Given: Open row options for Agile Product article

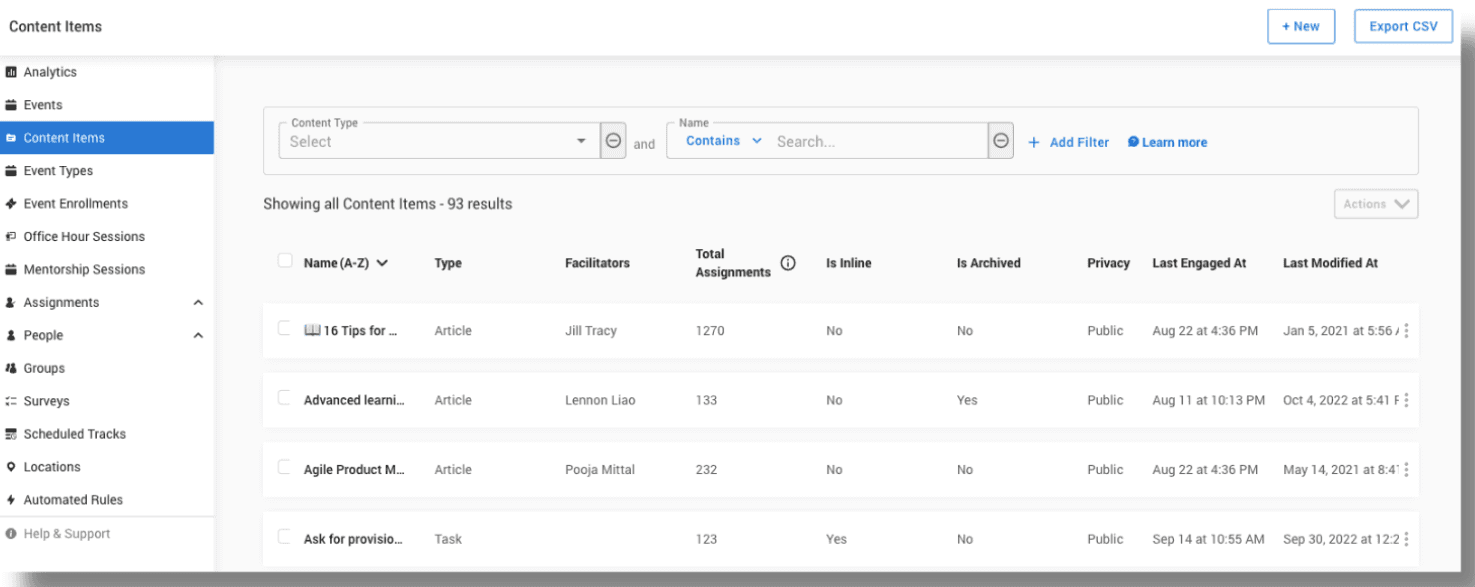Looking at the screenshot, I should [x=1406, y=470].
